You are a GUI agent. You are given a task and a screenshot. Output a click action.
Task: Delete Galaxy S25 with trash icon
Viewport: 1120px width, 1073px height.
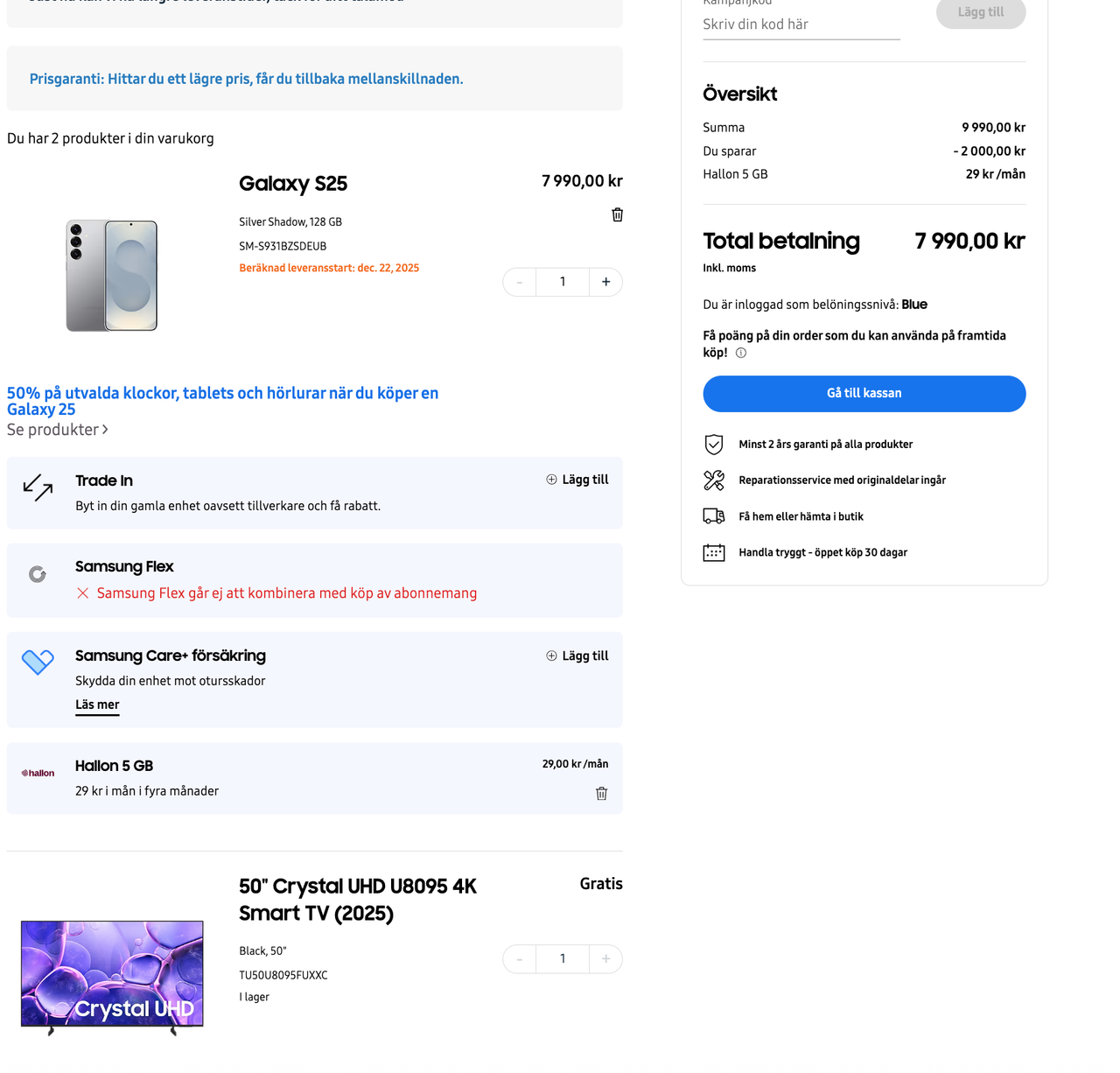(617, 214)
